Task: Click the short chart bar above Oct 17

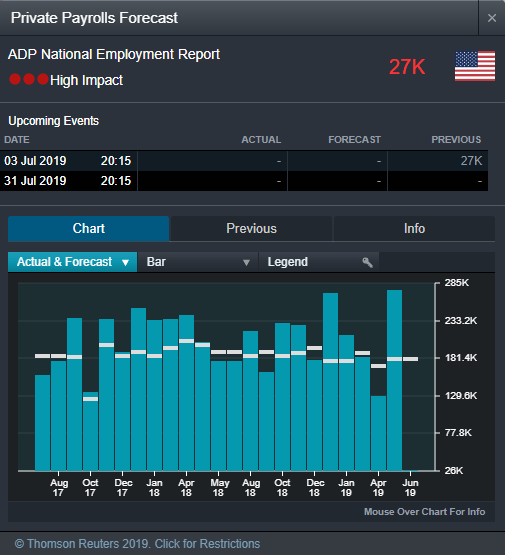Action: 90,431
